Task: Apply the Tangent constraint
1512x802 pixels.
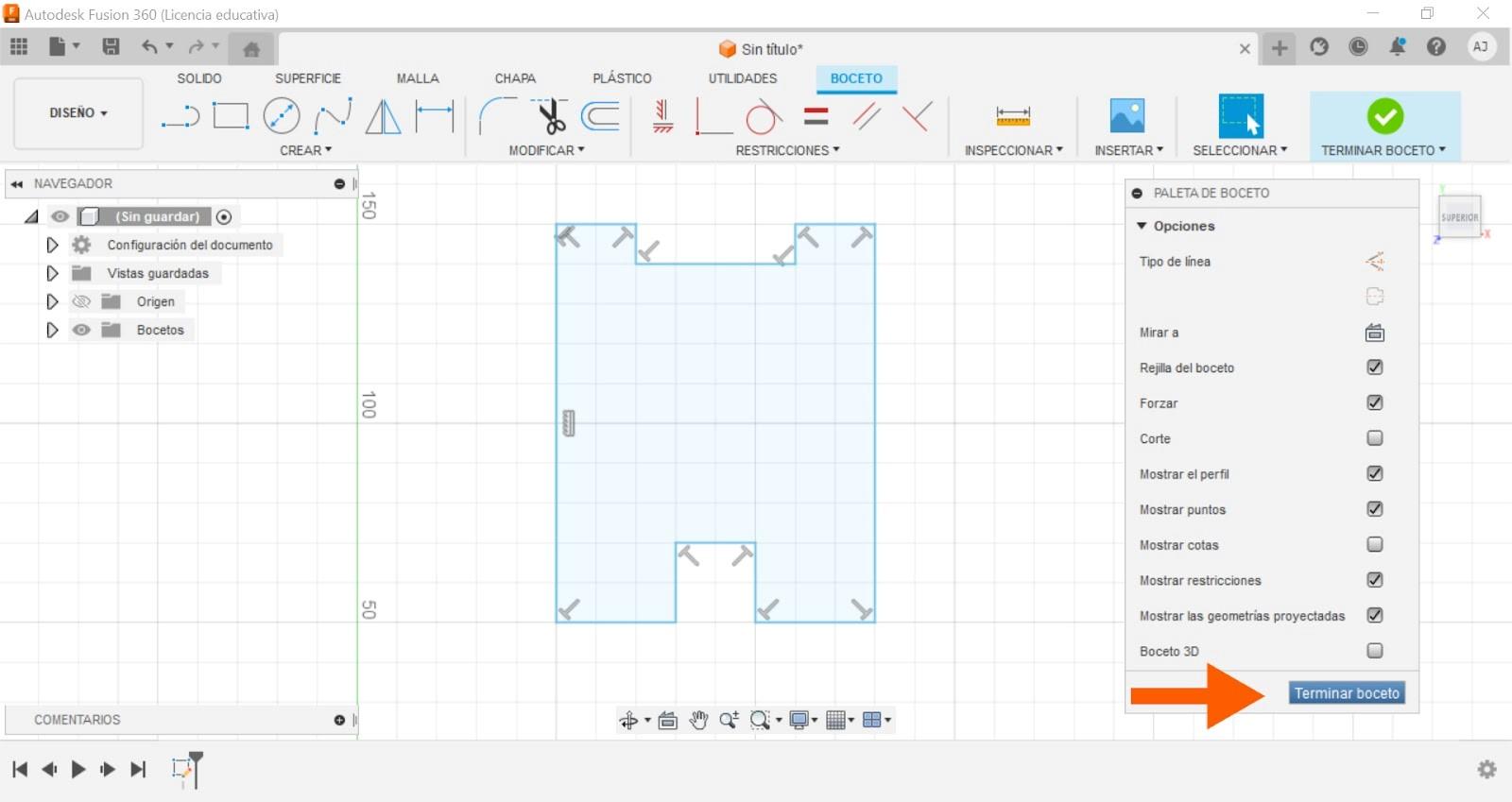Action: tap(764, 116)
